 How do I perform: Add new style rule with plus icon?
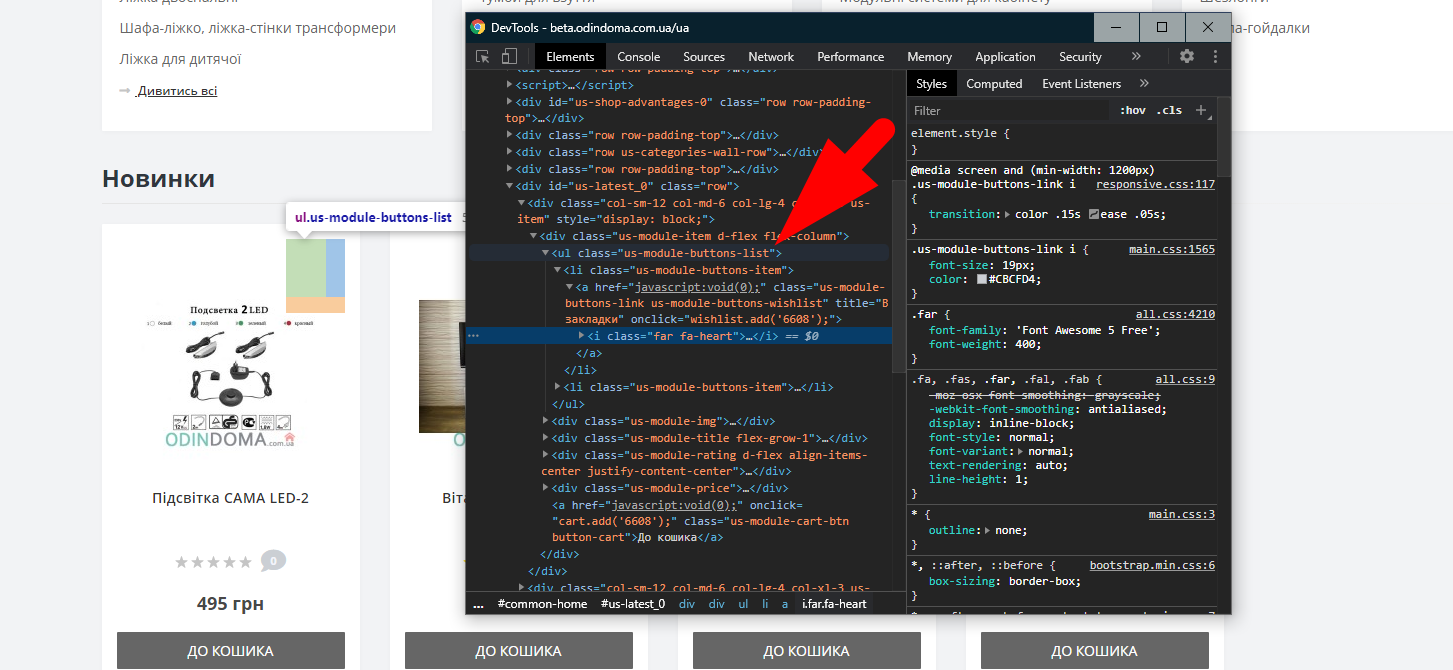point(1201,110)
